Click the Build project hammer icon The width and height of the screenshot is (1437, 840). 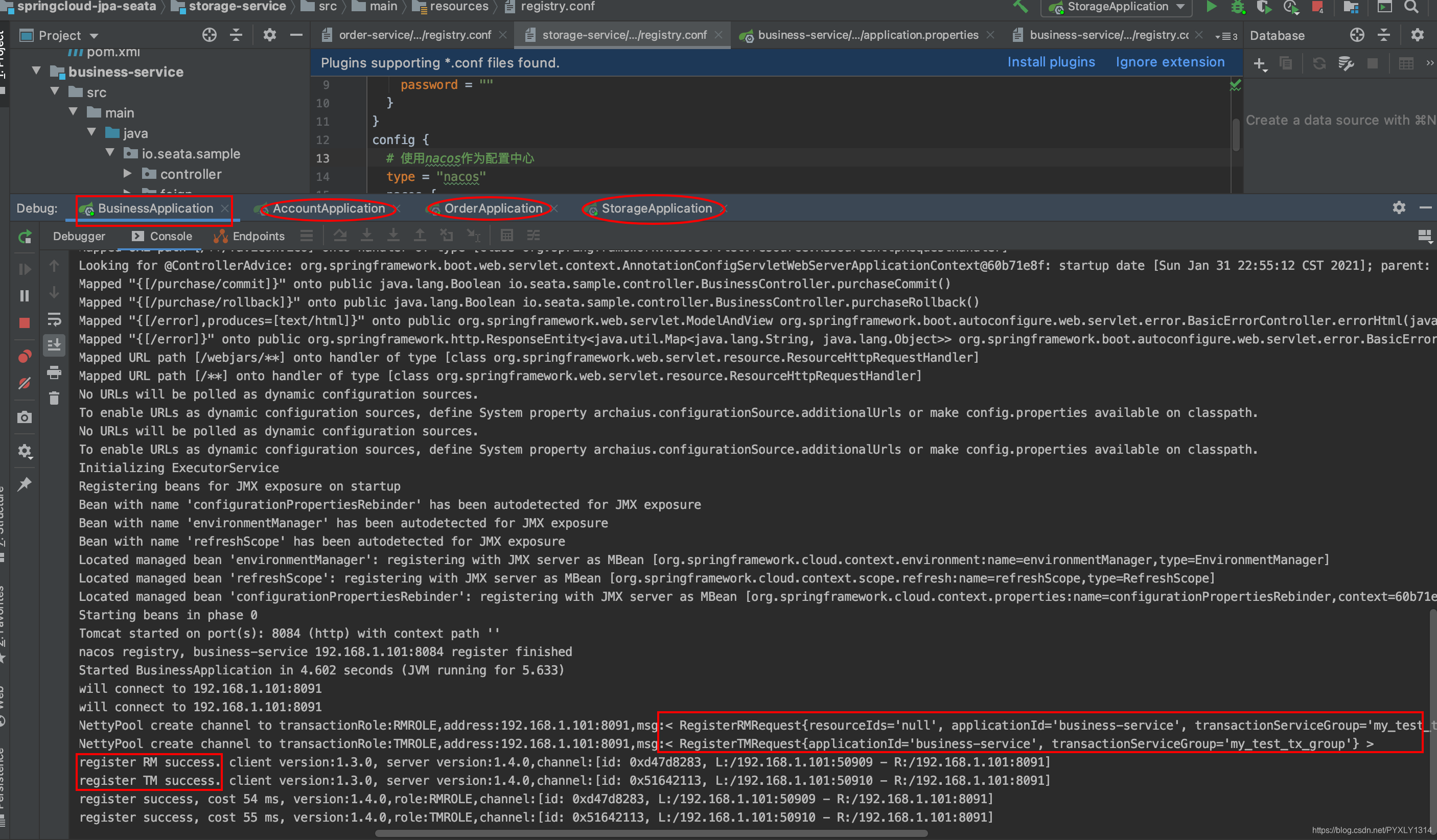point(1020,7)
